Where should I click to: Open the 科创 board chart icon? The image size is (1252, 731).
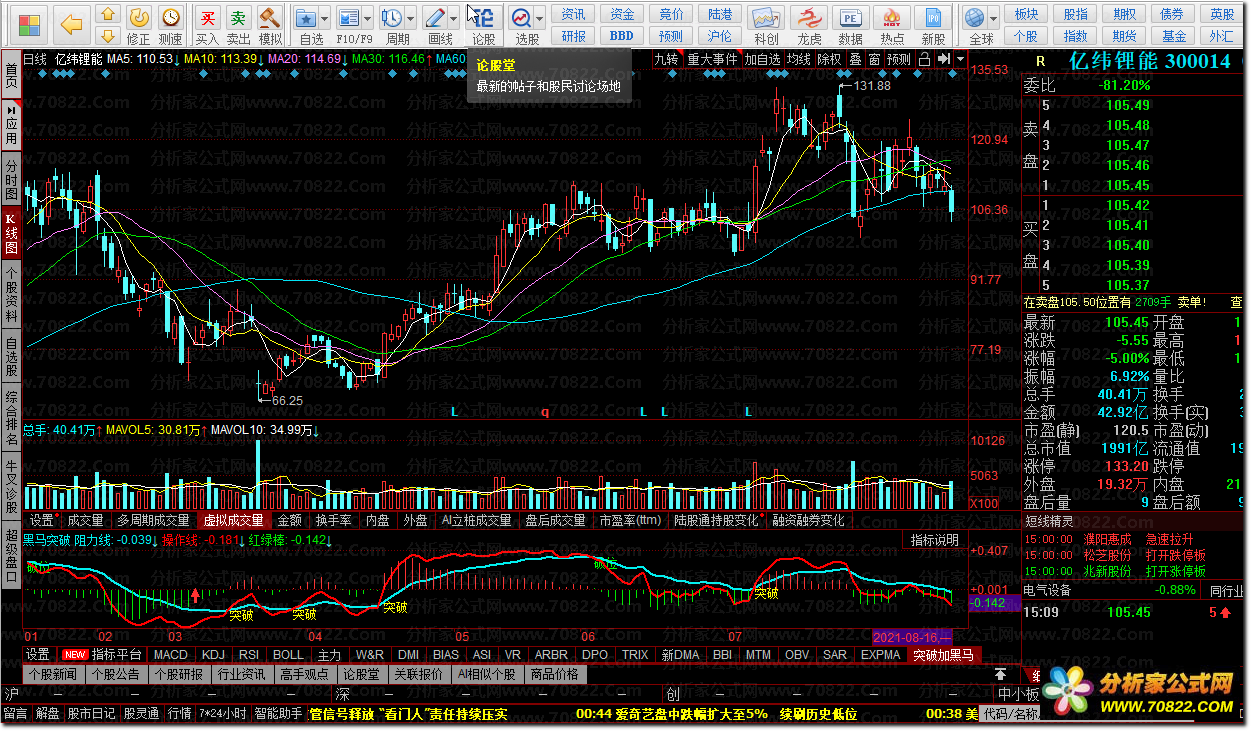766,26
